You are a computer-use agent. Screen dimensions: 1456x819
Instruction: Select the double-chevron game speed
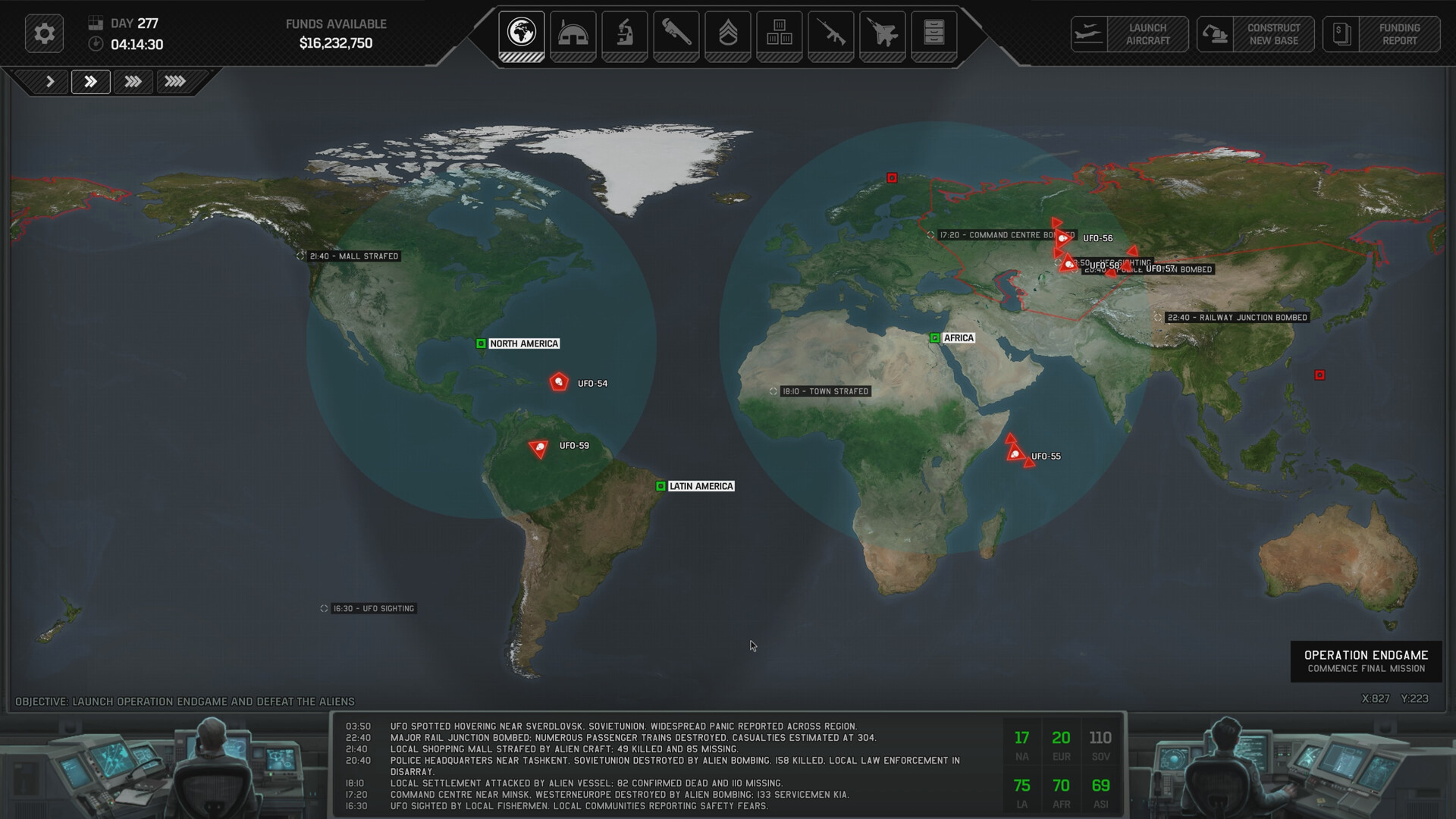tap(90, 82)
